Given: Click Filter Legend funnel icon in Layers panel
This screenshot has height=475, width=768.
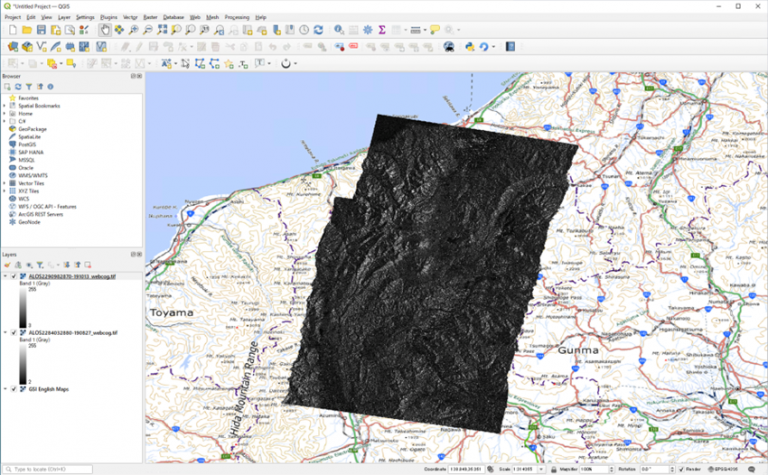Looking at the screenshot, I should click(x=40, y=265).
